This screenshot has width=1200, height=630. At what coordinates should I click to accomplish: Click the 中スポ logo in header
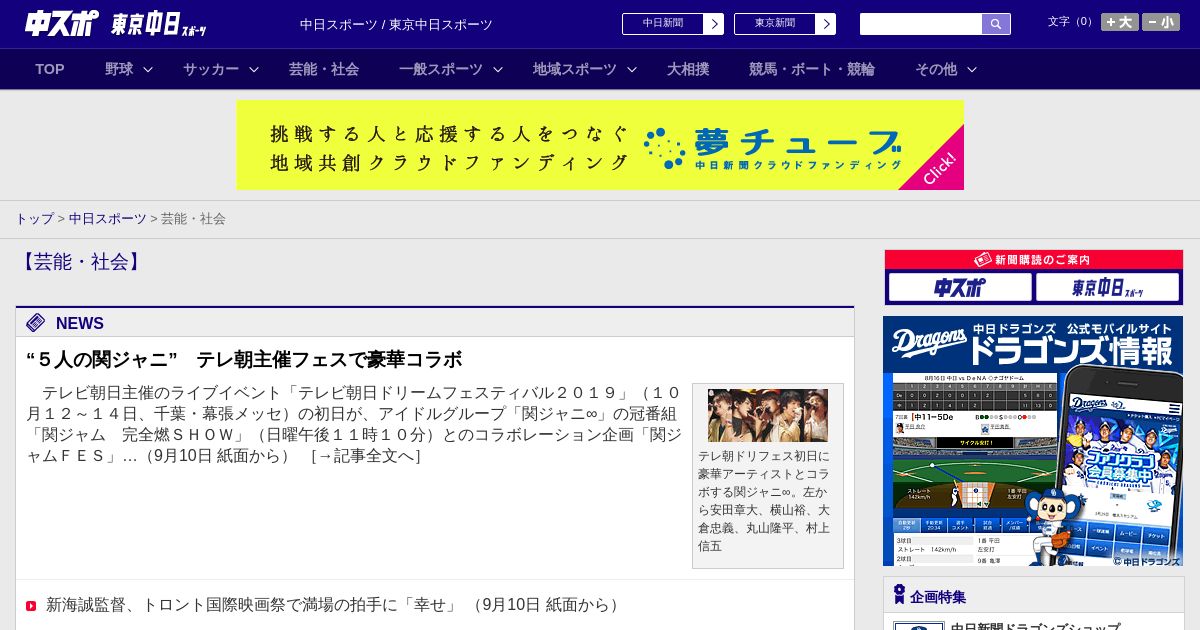tap(62, 23)
